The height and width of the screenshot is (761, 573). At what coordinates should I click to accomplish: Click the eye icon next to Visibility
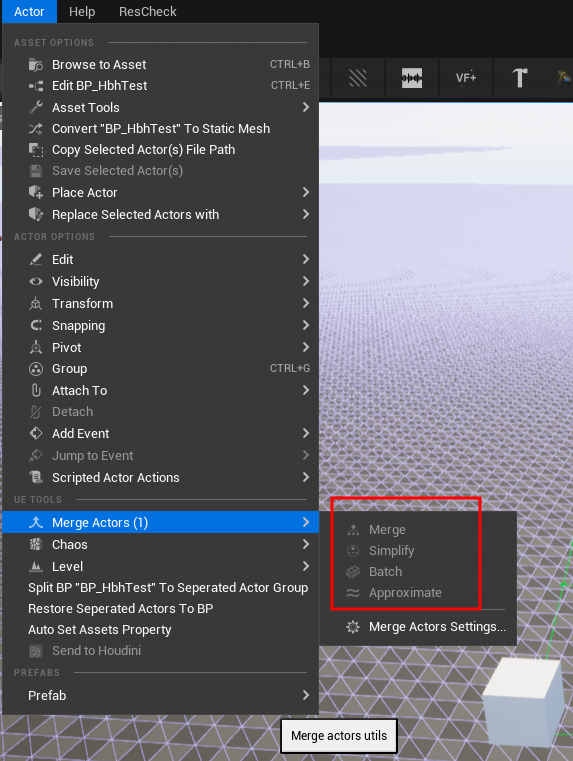(x=36, y=281)
